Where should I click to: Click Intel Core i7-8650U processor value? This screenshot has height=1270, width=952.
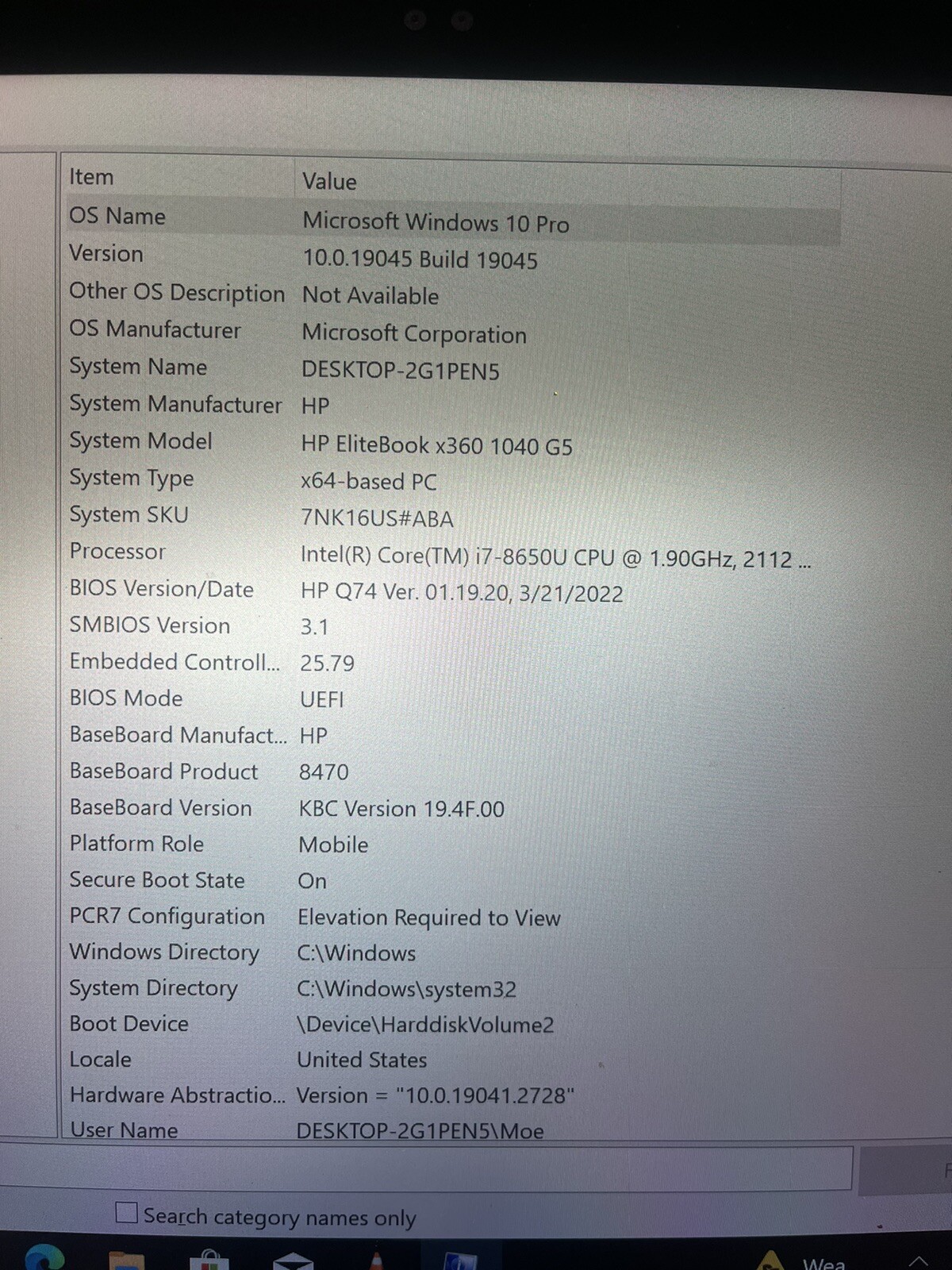click(555, 557)
